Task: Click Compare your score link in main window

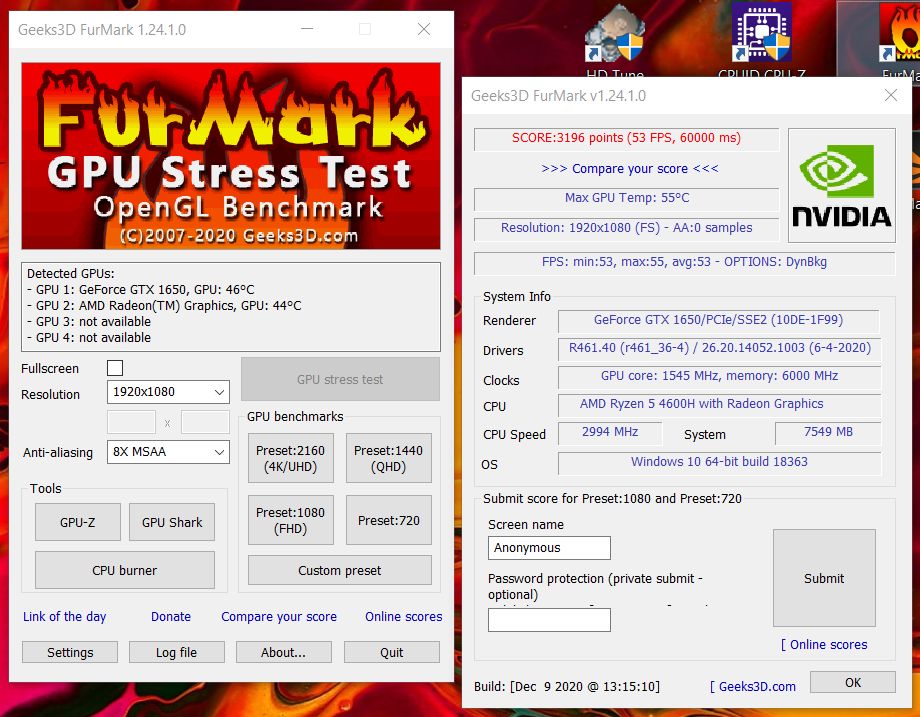Action: click(x=279, y=617)
